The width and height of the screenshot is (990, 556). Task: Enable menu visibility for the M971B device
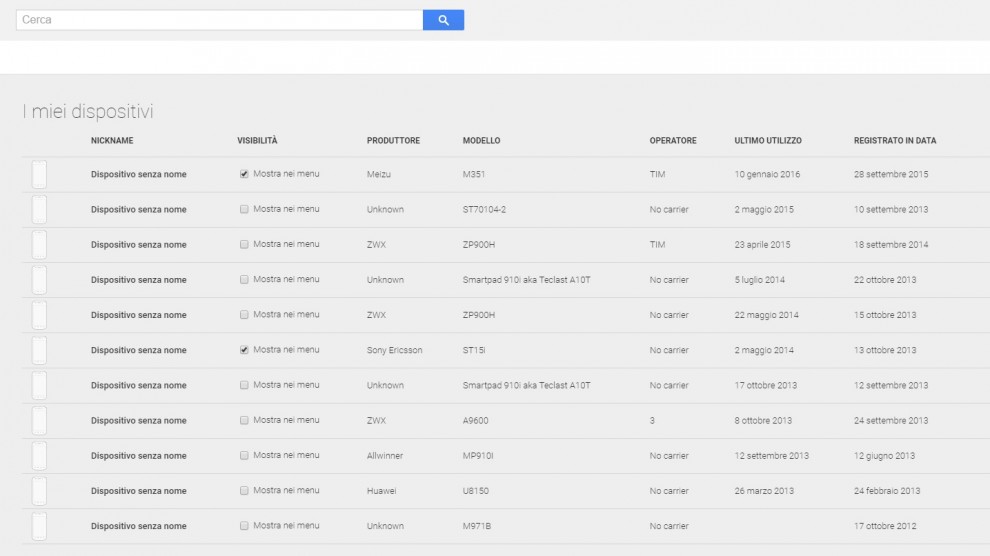(x=244, y=526)
